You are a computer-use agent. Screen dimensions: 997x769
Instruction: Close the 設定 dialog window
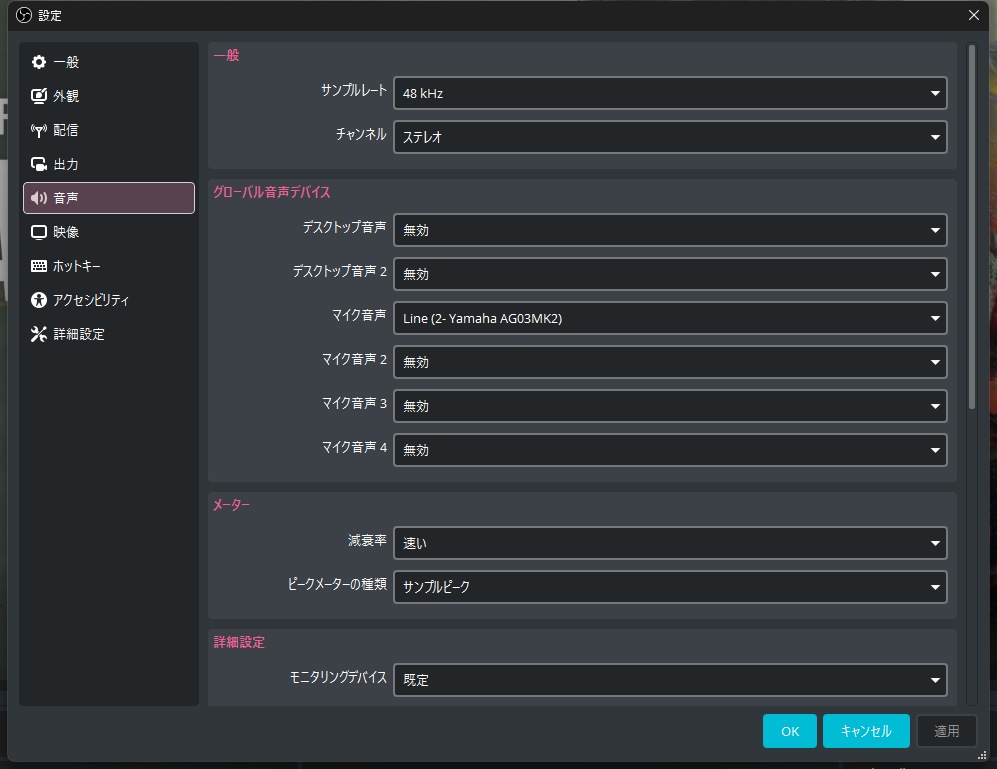(974, 15)
